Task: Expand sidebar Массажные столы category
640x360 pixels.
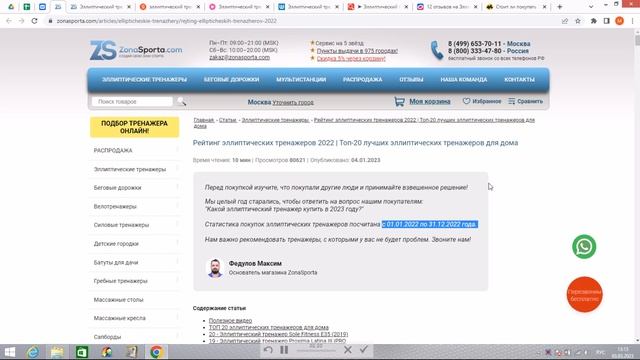Action: pos(135,300)
